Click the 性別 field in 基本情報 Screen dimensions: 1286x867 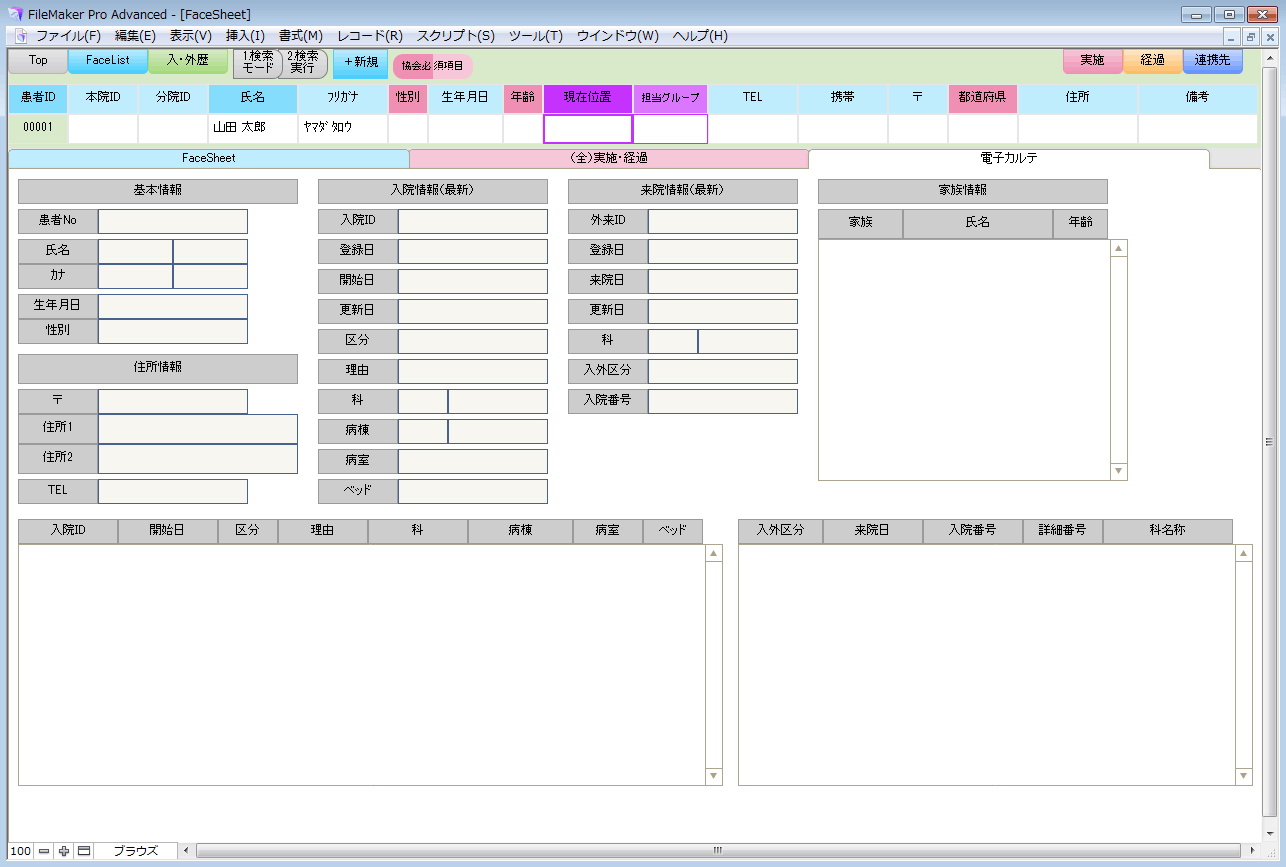pos(173,331)
